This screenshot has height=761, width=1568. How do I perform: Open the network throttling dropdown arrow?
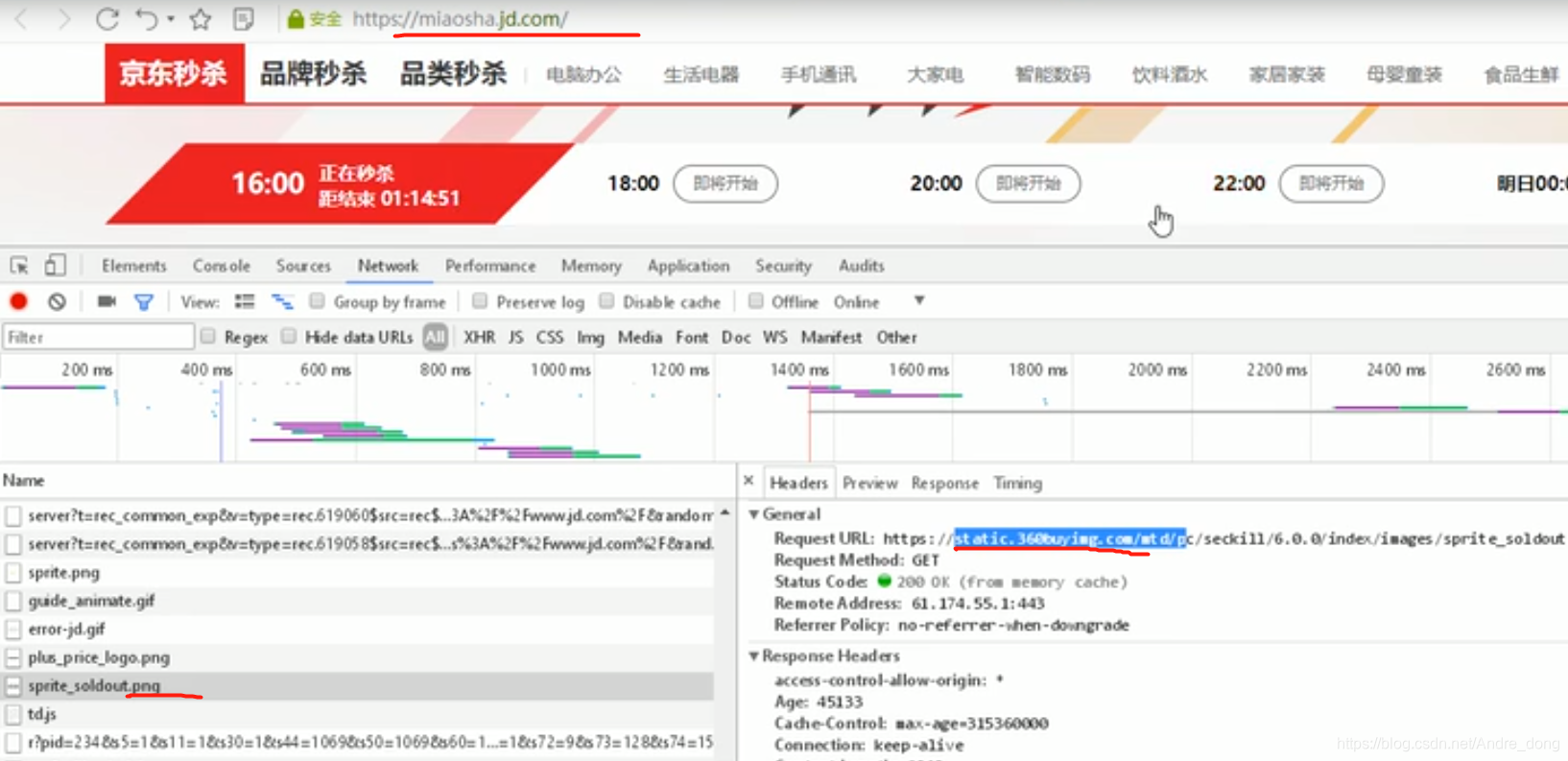(x=919, y=300)
